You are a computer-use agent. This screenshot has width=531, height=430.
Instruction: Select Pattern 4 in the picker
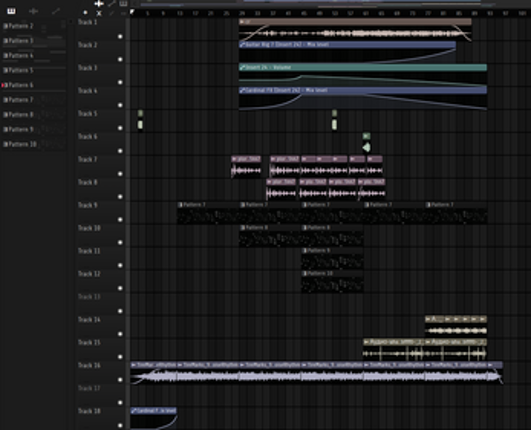pyautogui.click(x=33, y=56)
